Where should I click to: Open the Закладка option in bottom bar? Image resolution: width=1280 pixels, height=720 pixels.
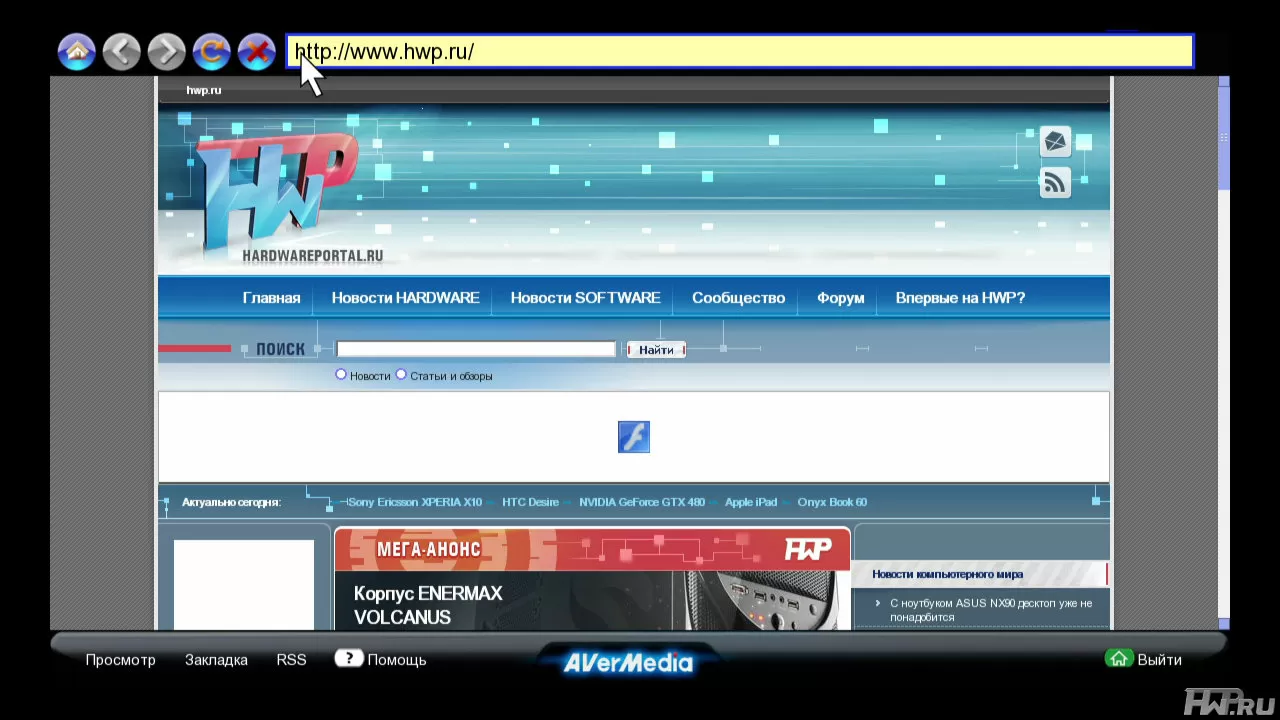click(216, 660)
